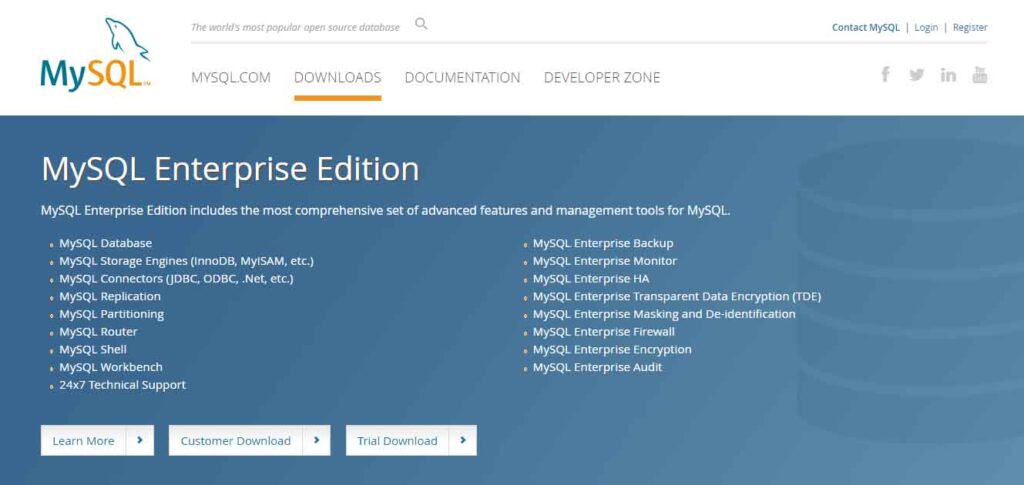Click the MySQL Enterprise Monitor item

click(605, 260)
